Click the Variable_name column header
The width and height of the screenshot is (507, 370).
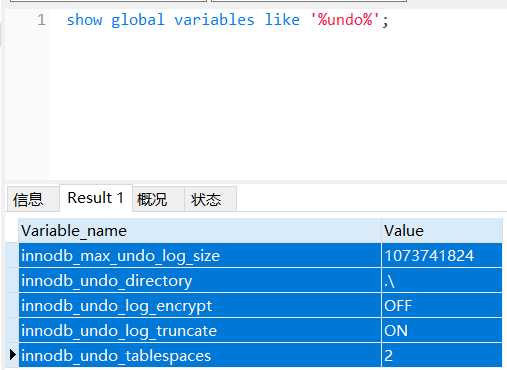click(200, 231)
